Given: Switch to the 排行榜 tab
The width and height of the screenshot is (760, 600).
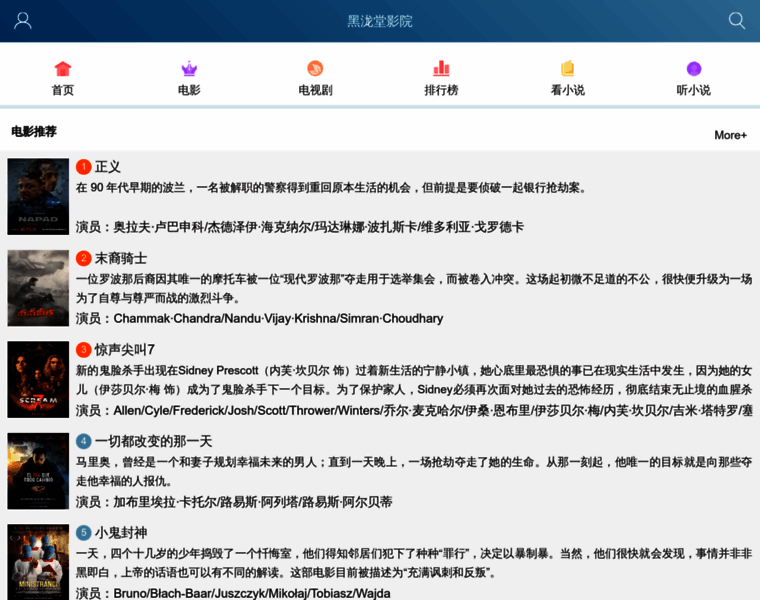Looking at the screenshot, I should [441, 90].
